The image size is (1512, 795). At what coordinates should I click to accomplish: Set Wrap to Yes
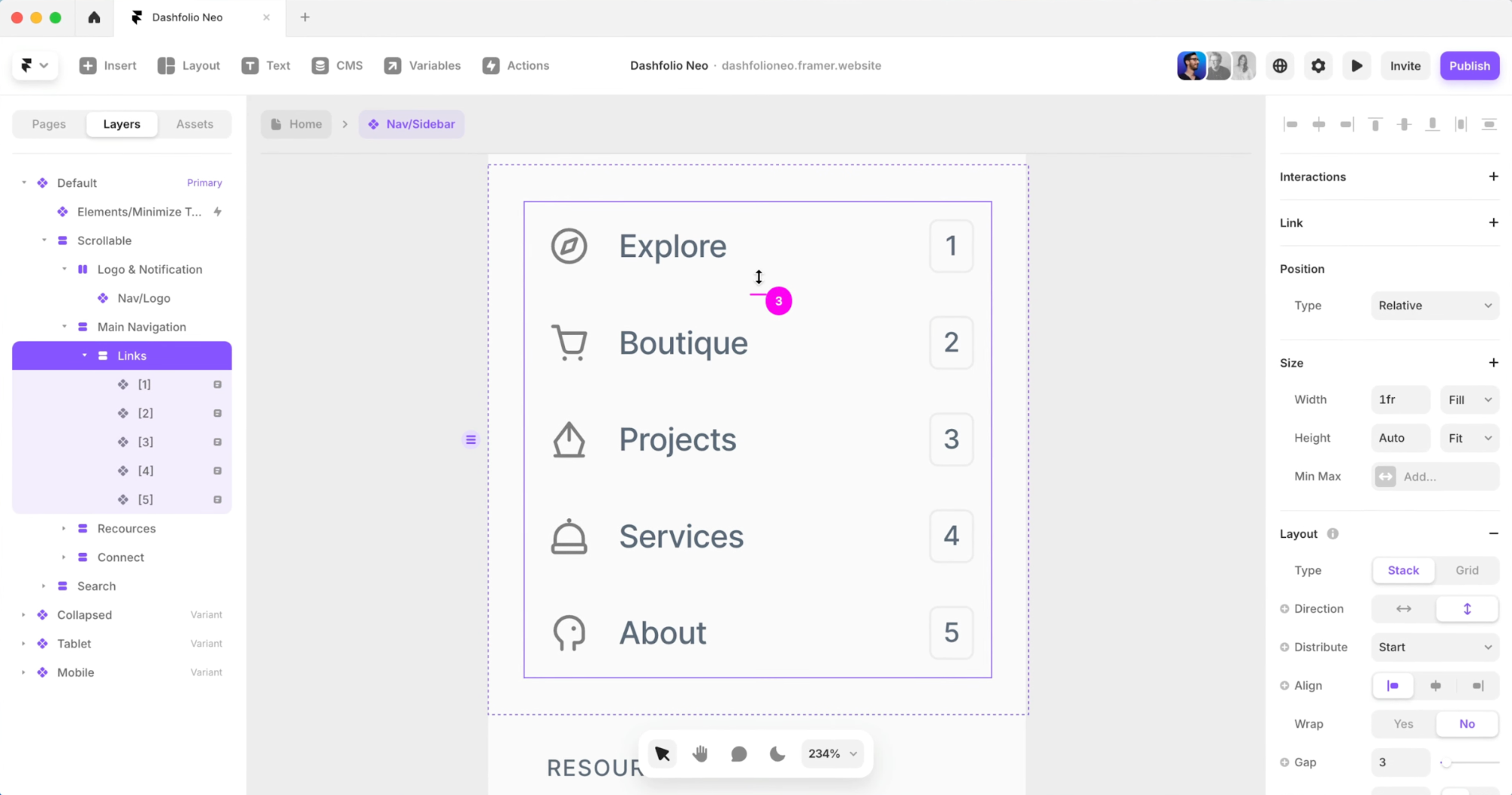tap(1403, 724)
